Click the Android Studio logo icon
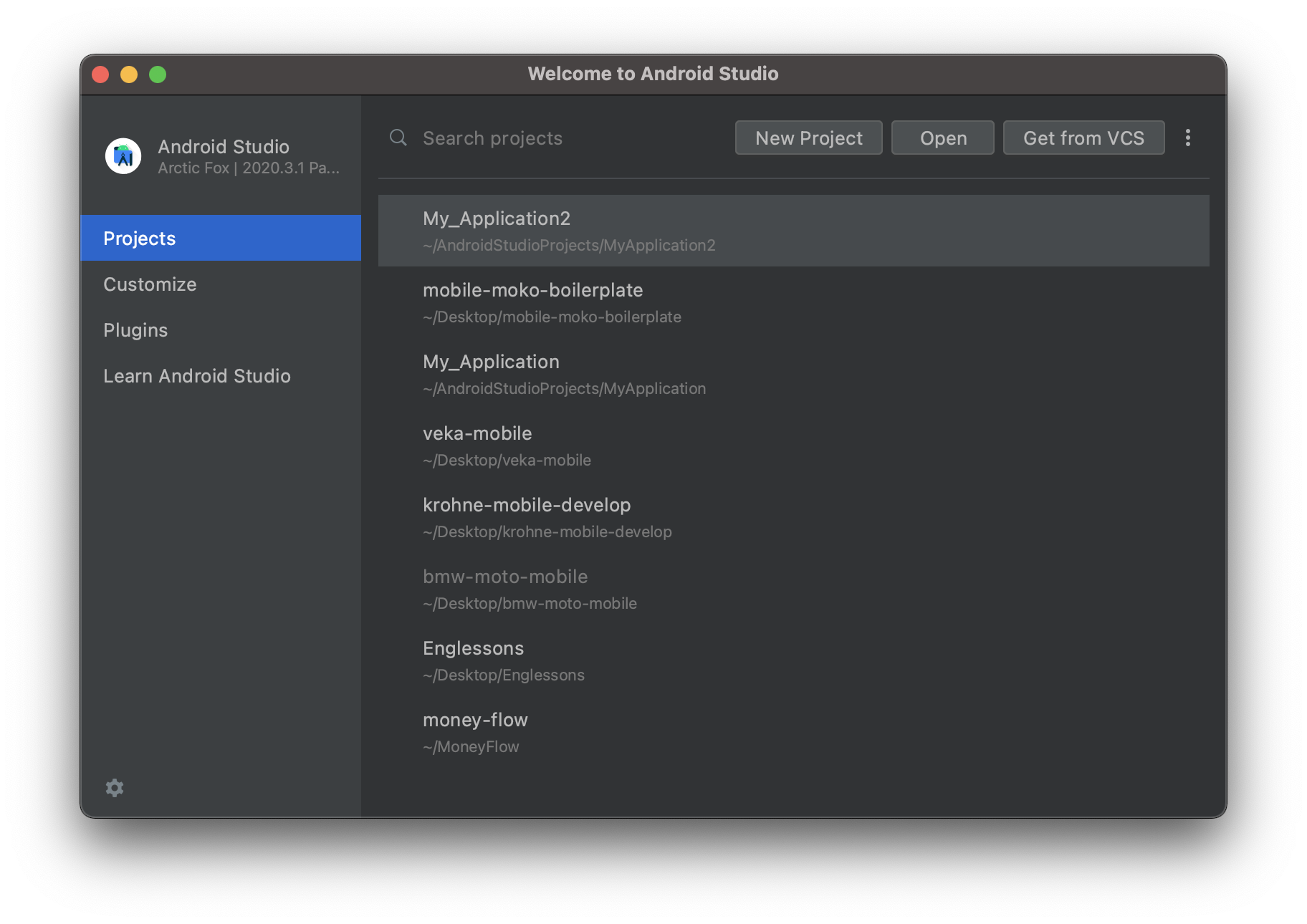The width and height of the screenshot is (1307, 924). tap(123, 155)
